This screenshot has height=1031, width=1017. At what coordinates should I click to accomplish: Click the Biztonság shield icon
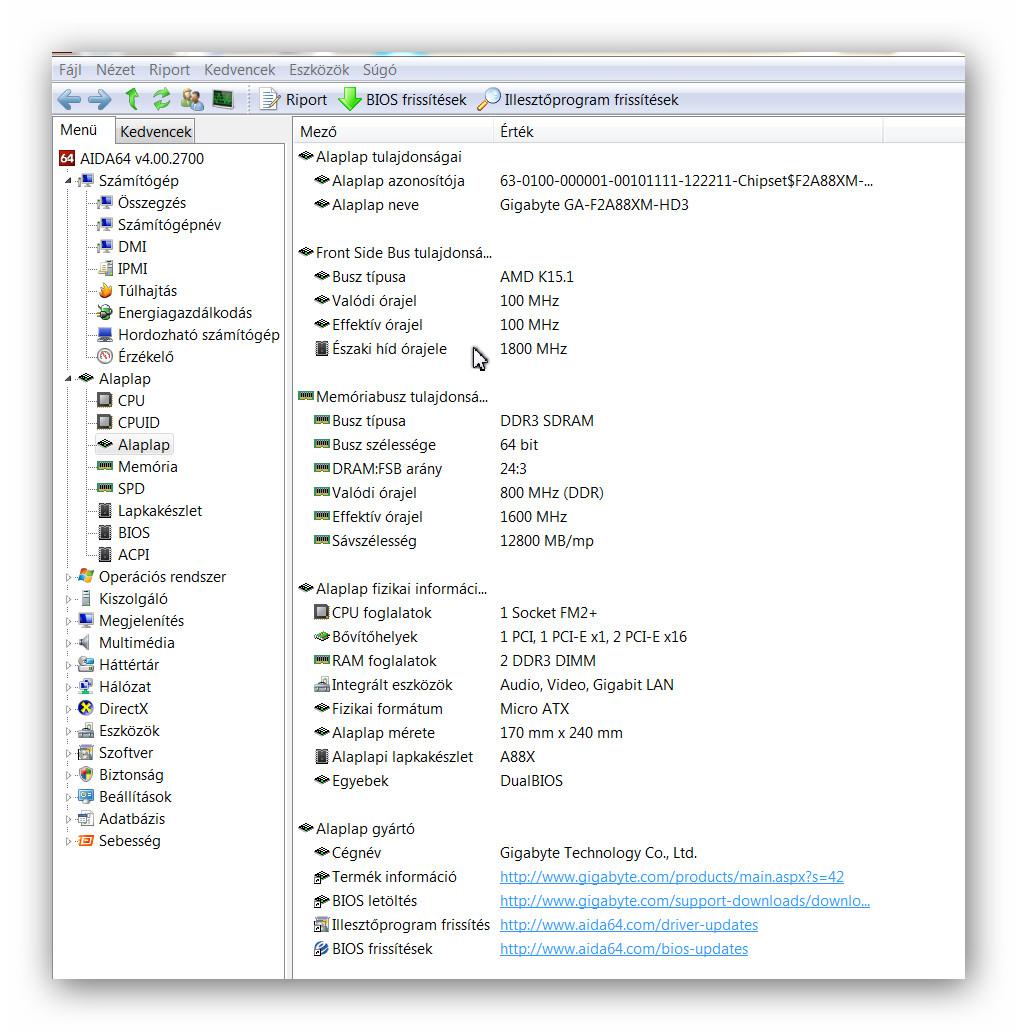85,775
